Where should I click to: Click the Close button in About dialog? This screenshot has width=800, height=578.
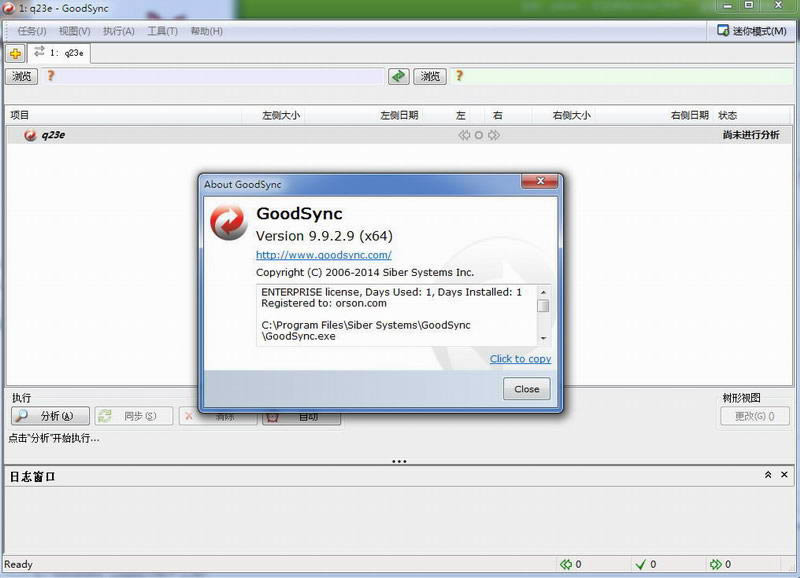(x=527, y=389)
